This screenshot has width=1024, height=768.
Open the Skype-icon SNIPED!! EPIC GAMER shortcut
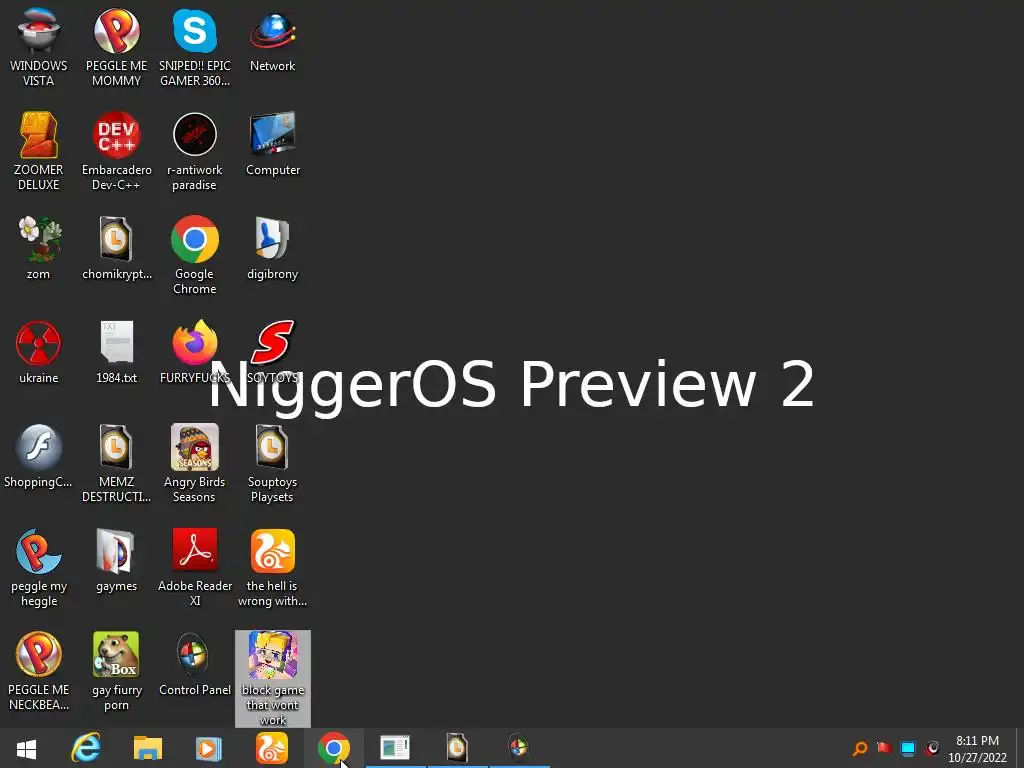click(195, 47)
